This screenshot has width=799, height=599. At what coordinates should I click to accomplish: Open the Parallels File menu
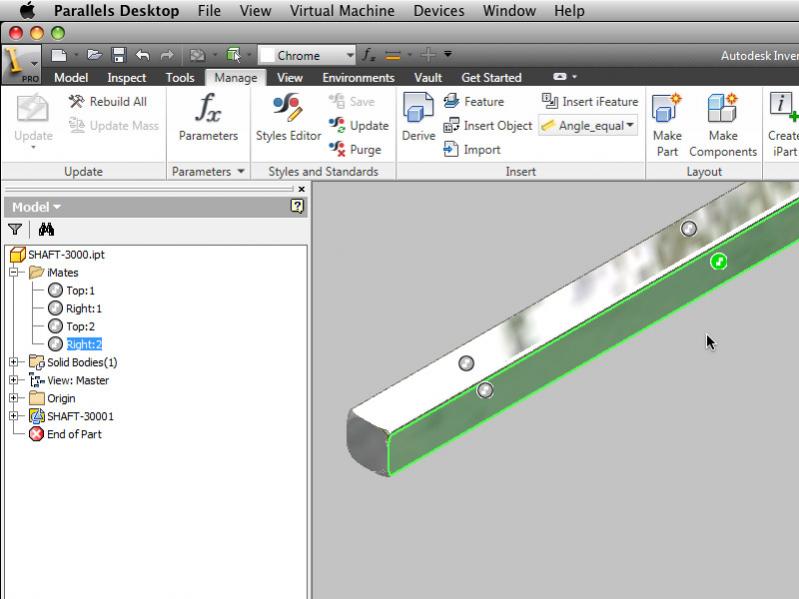point(209,11)
